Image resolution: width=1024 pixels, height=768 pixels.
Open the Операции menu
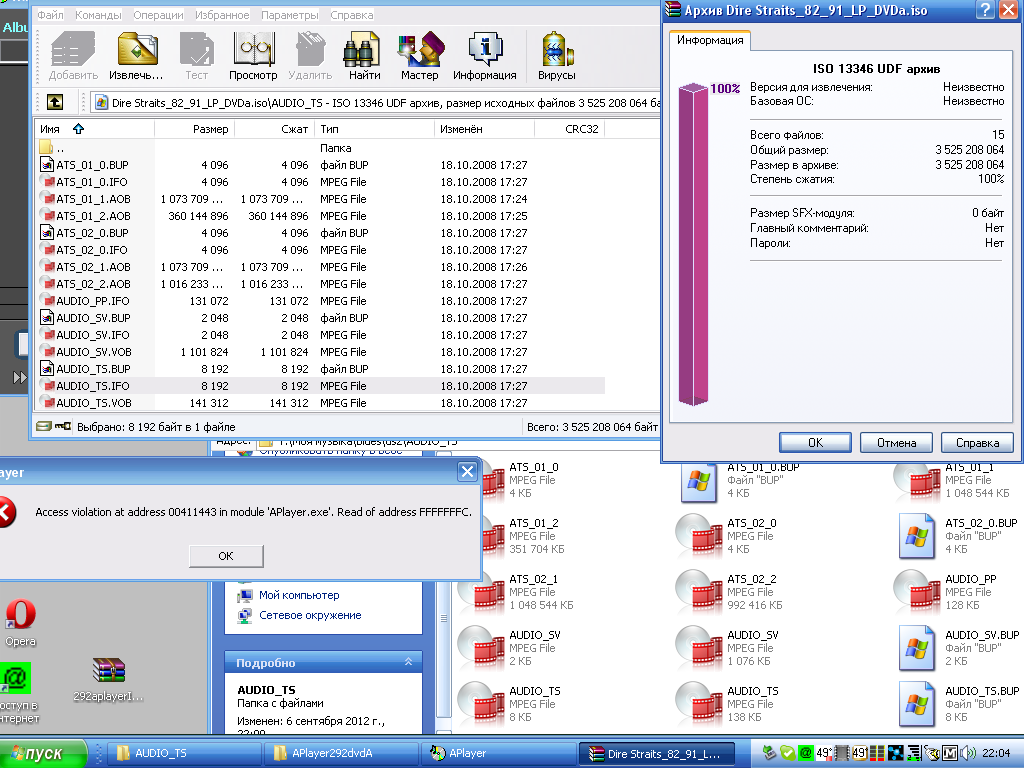pos(158,15)
